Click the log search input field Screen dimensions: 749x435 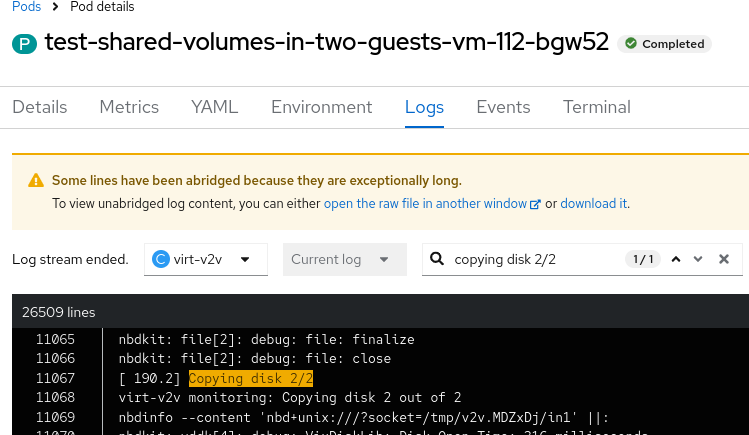coord(535,260)
